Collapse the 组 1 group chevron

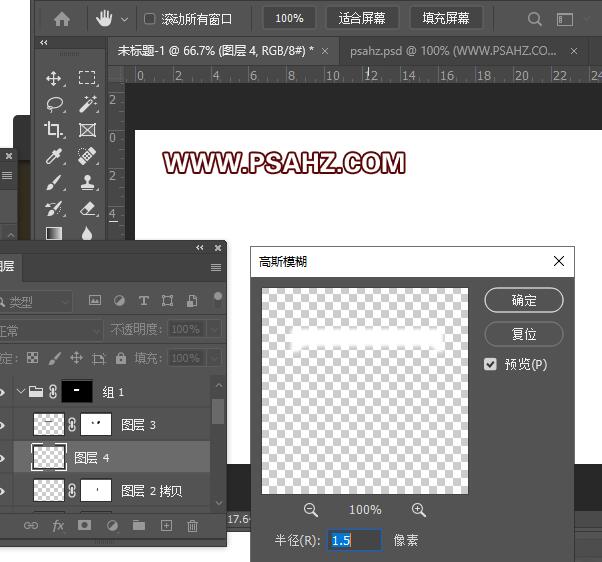(20, 392)
